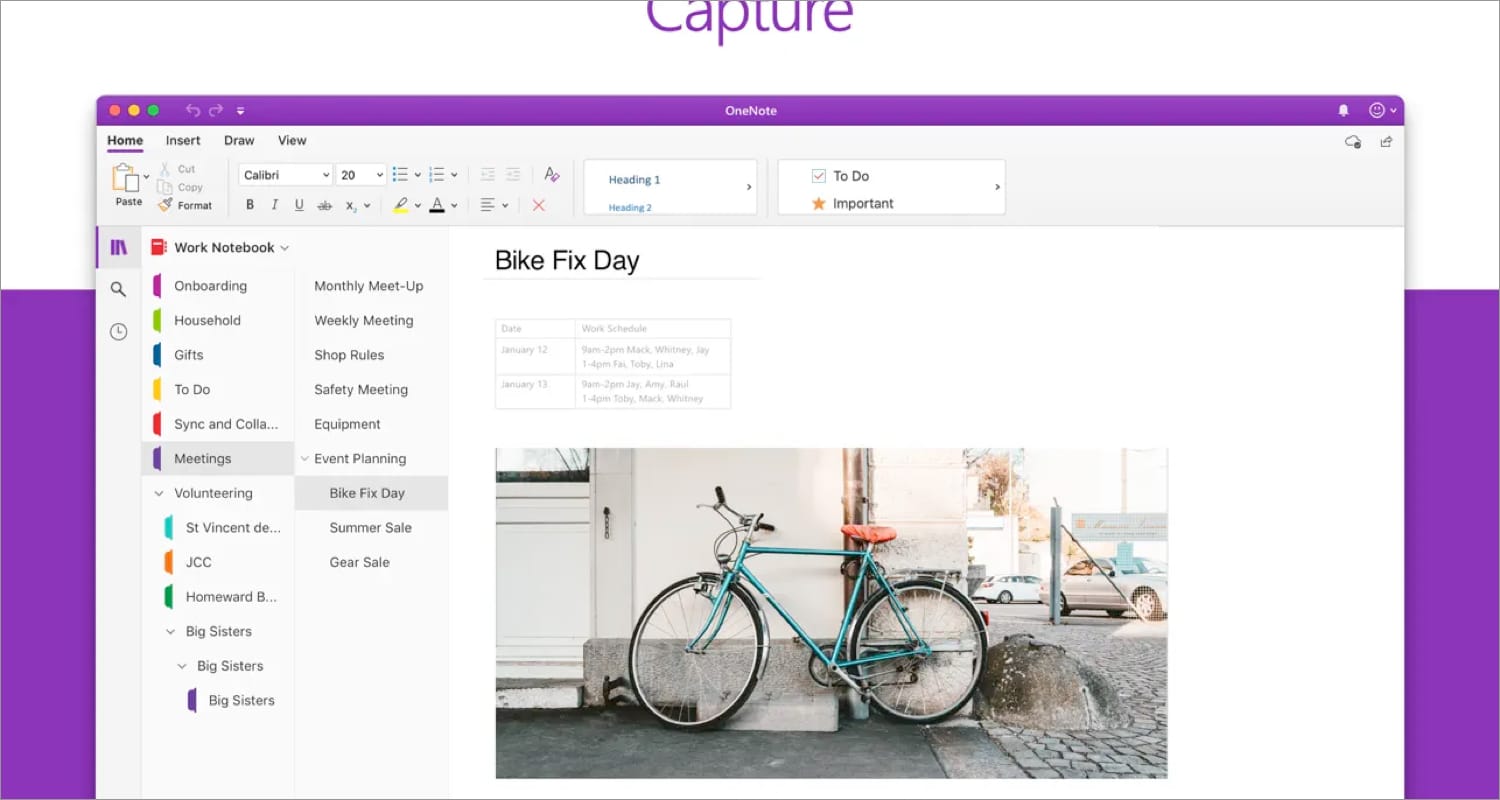Open the To Do section
The image size is (1500, 800).
218,390
